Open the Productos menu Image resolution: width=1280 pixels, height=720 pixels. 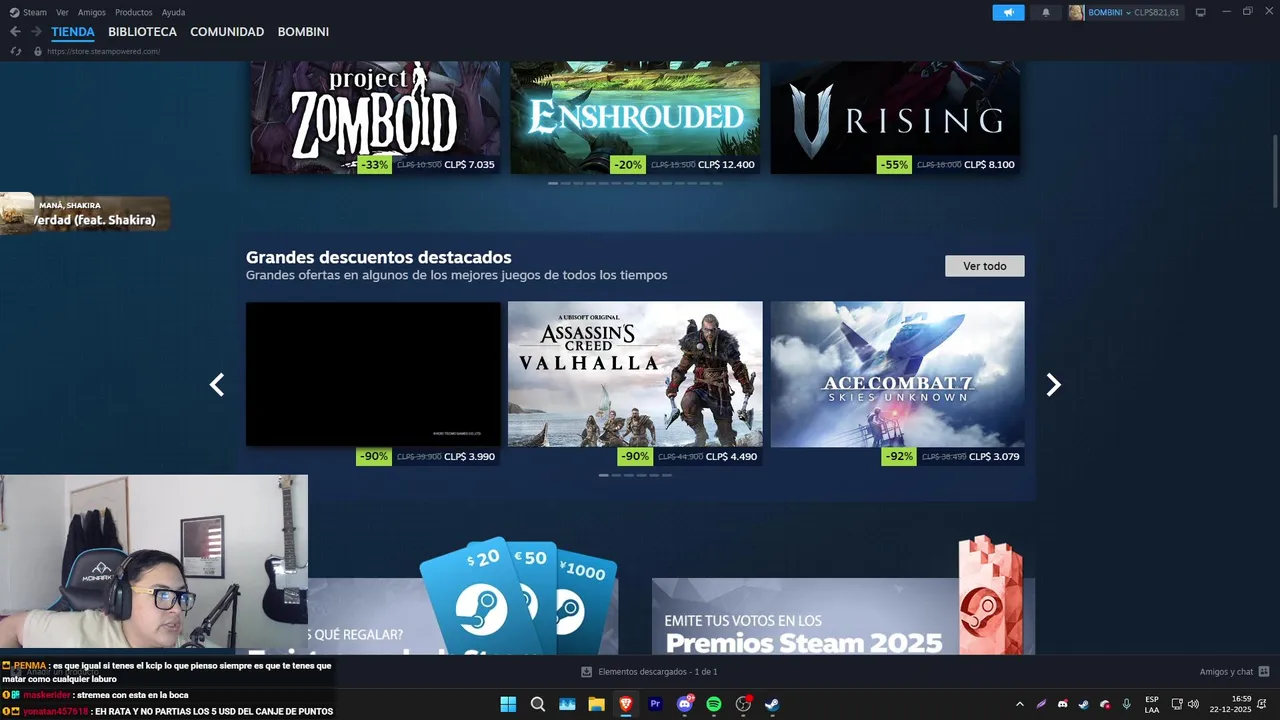(134, 12)
